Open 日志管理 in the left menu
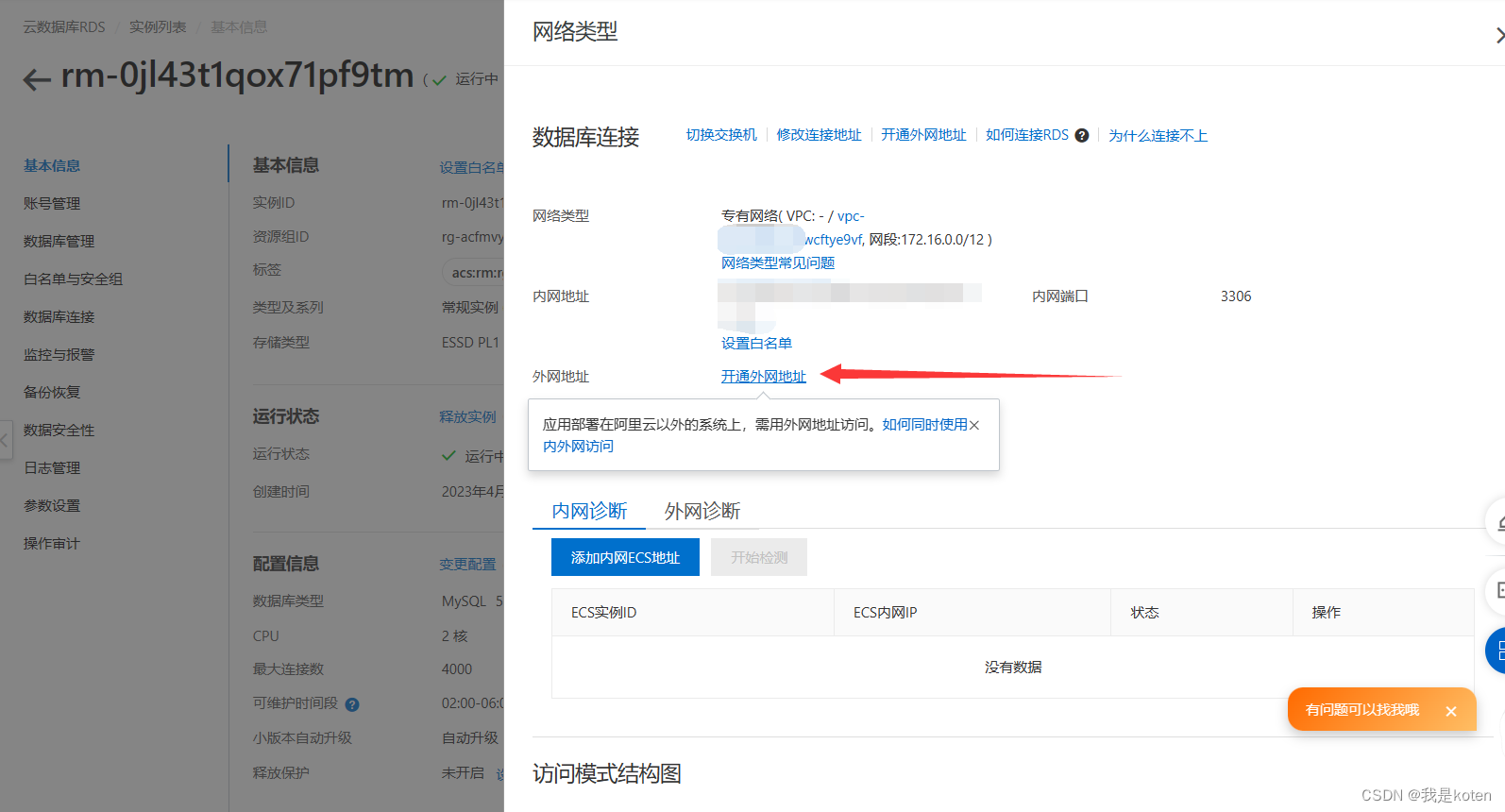The width and height of the screenshot is (1505, 812). 52,467
